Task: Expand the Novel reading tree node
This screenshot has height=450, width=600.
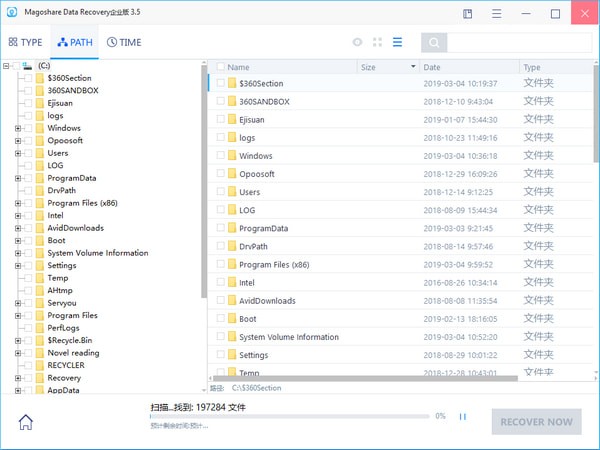Action: pos(18,353)
